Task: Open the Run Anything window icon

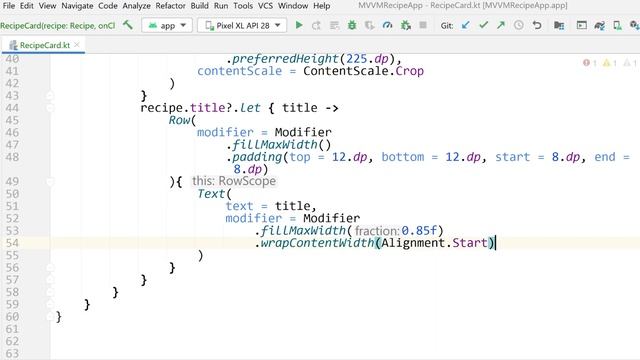Action: click(x=582, y=25)
